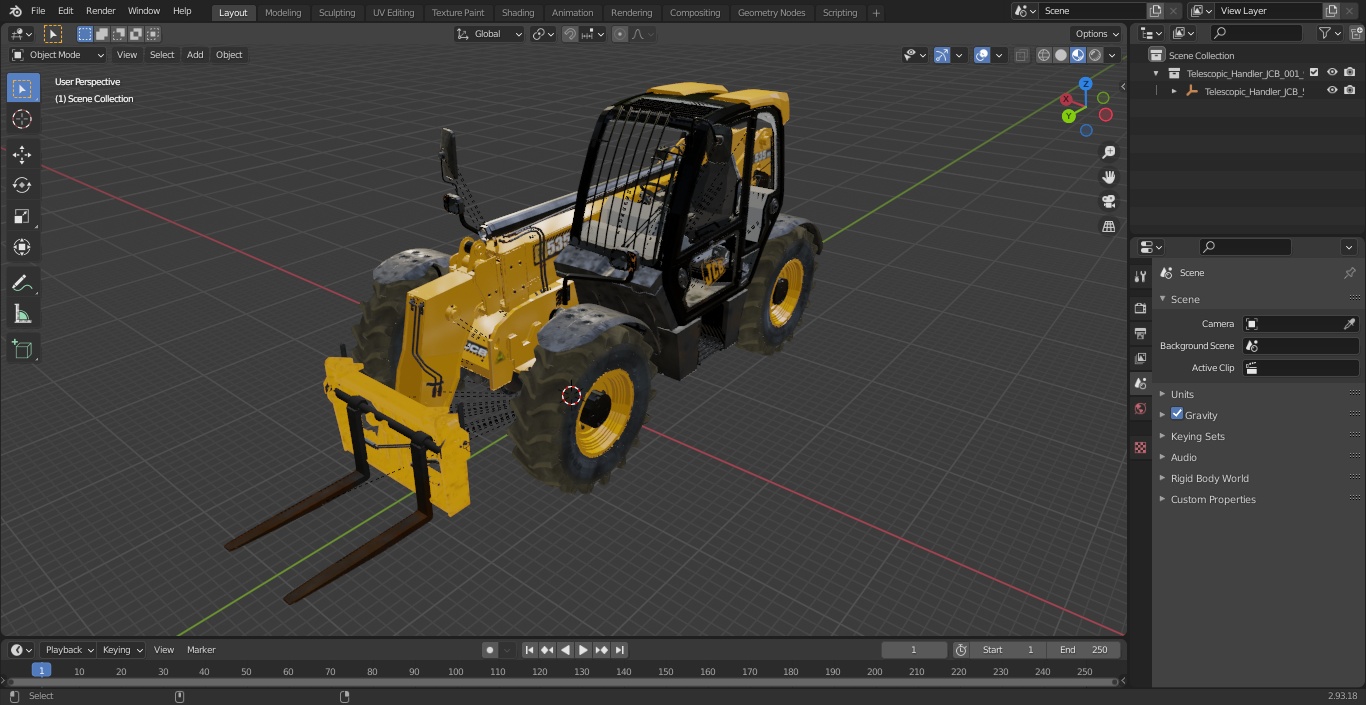Toggle the snap magnet in header
The height and width of the screenshot is (705, 1366).
point(570,34)
